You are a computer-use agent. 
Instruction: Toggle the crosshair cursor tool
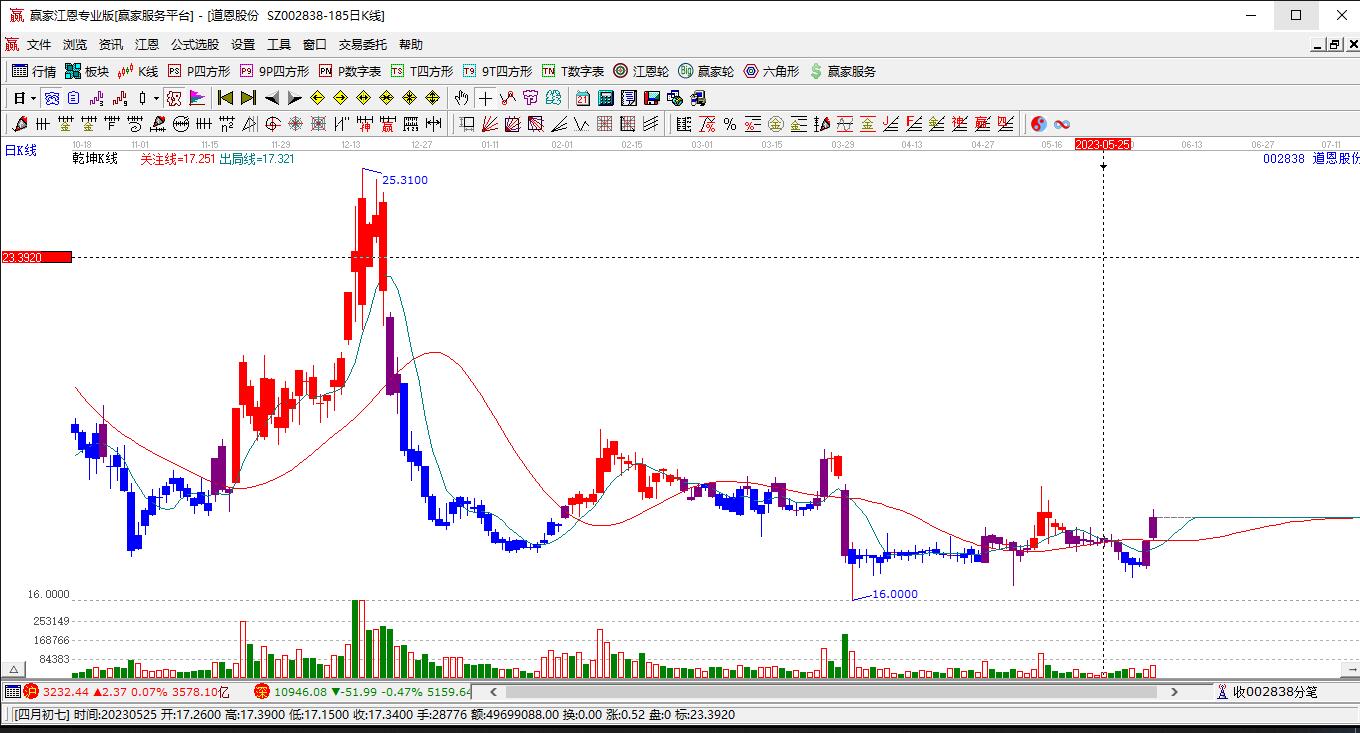coord(485,98)
